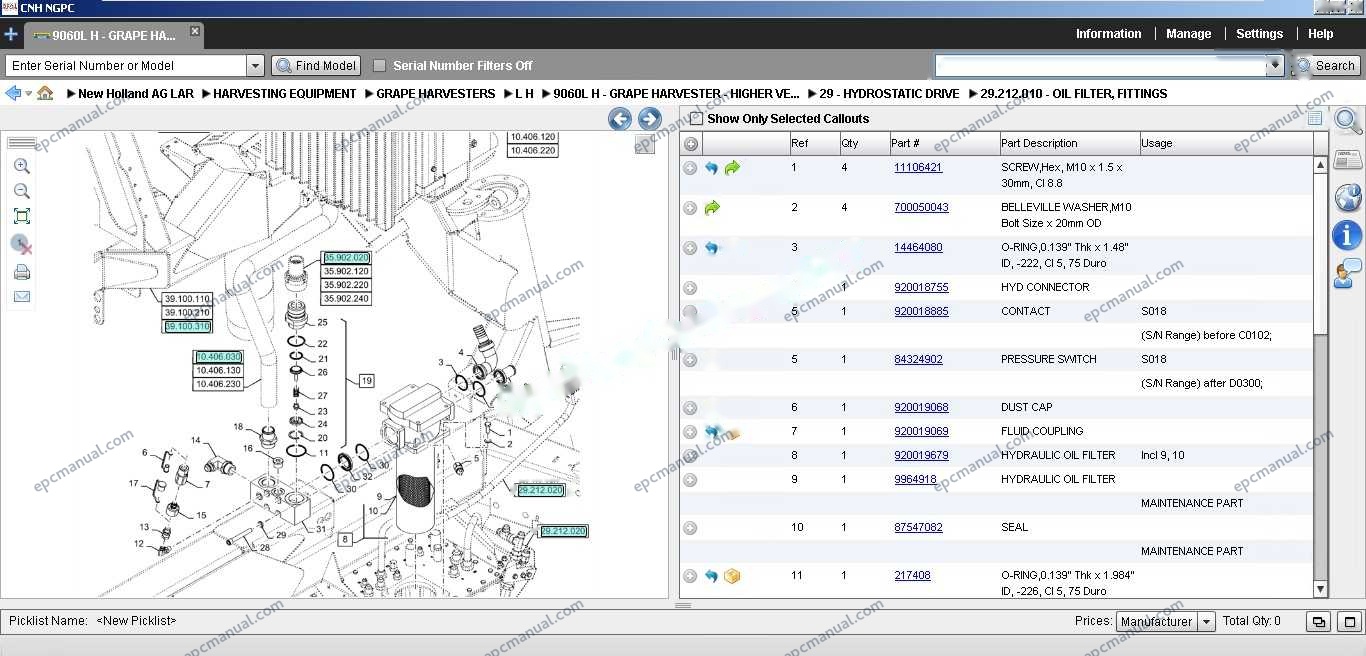
Task: Add part 84324902 to picklist with plus
Action: pyautogui.click(x=690, y=360)
